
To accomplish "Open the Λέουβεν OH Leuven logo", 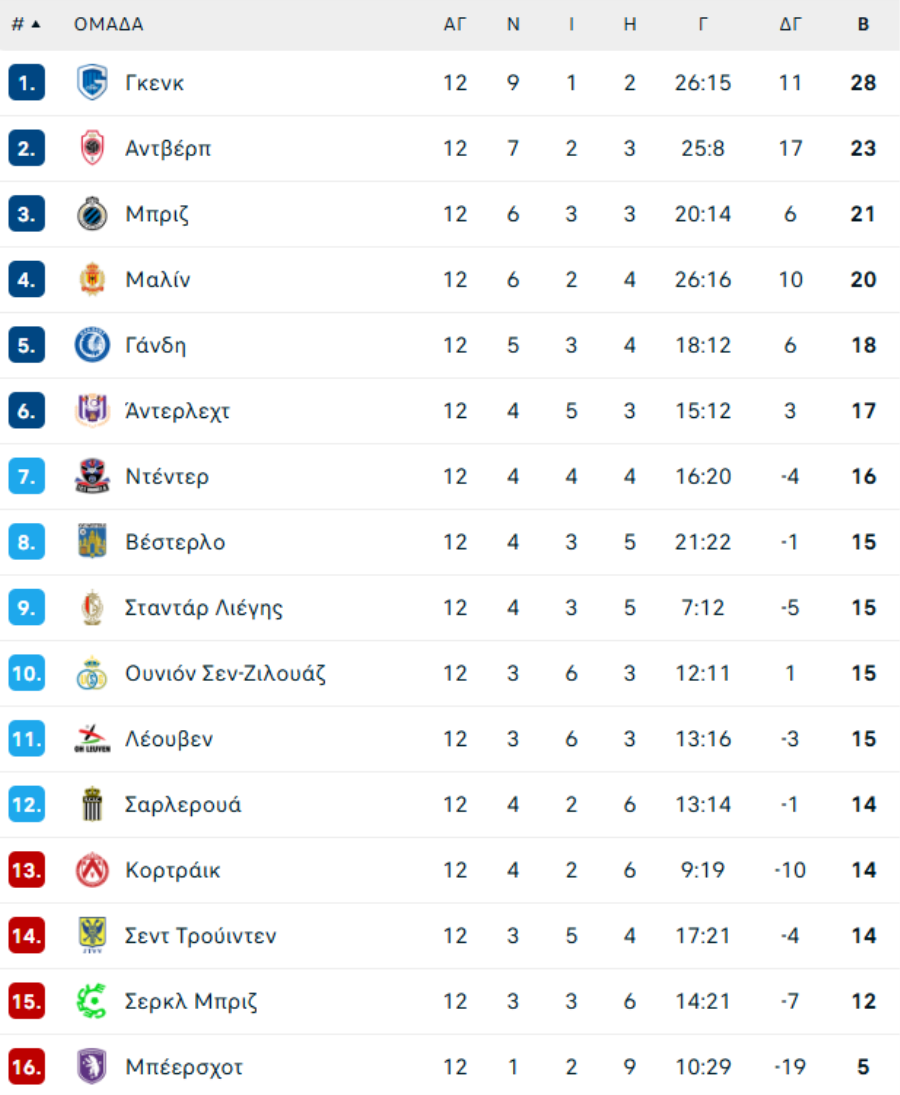I will tap(91, 739).
